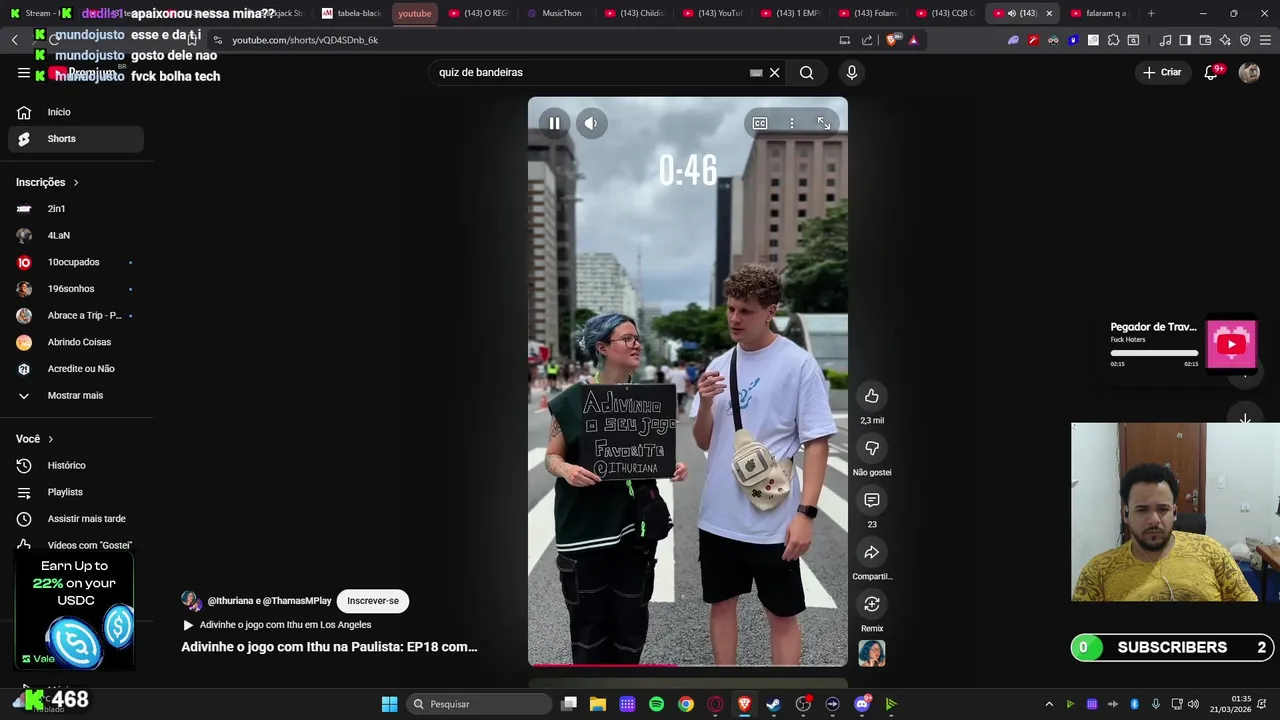This screenshot has width=1280, height=720.
Task: Open Assistir mais tarde
Action: 76,519
